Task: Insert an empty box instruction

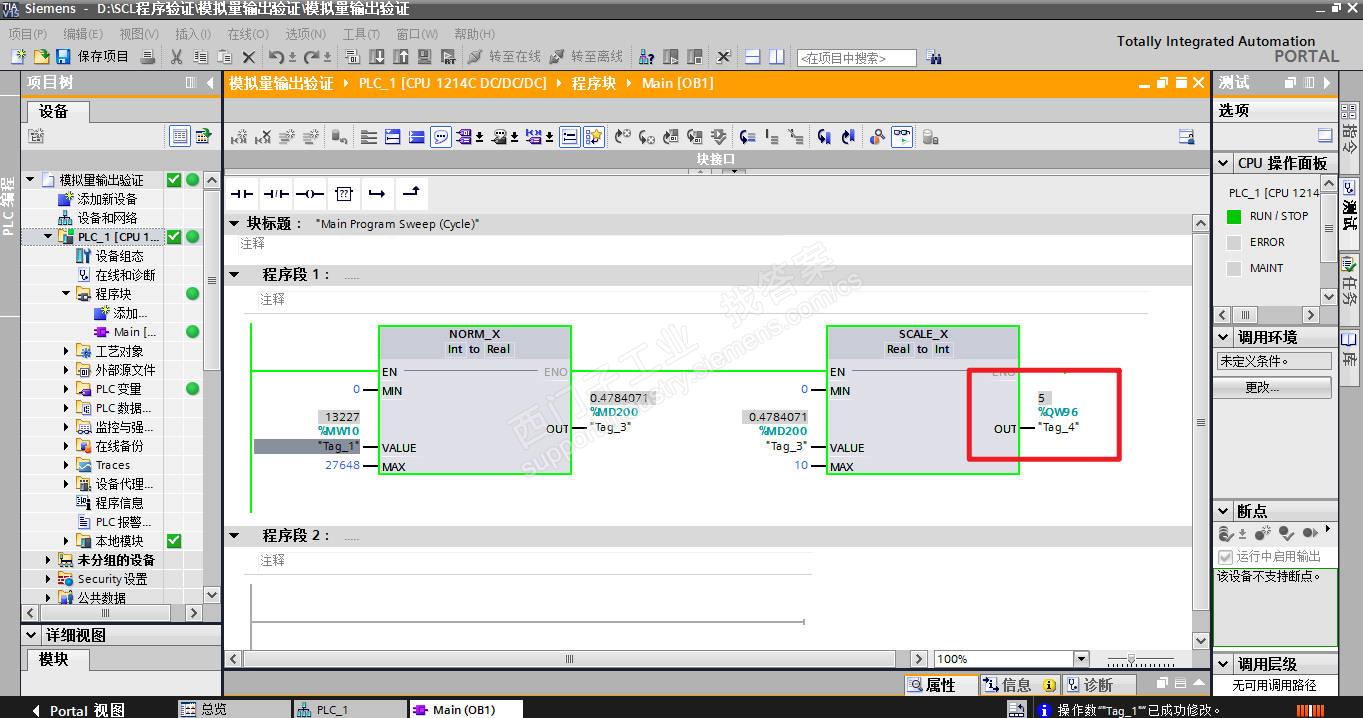Action: 344,193
